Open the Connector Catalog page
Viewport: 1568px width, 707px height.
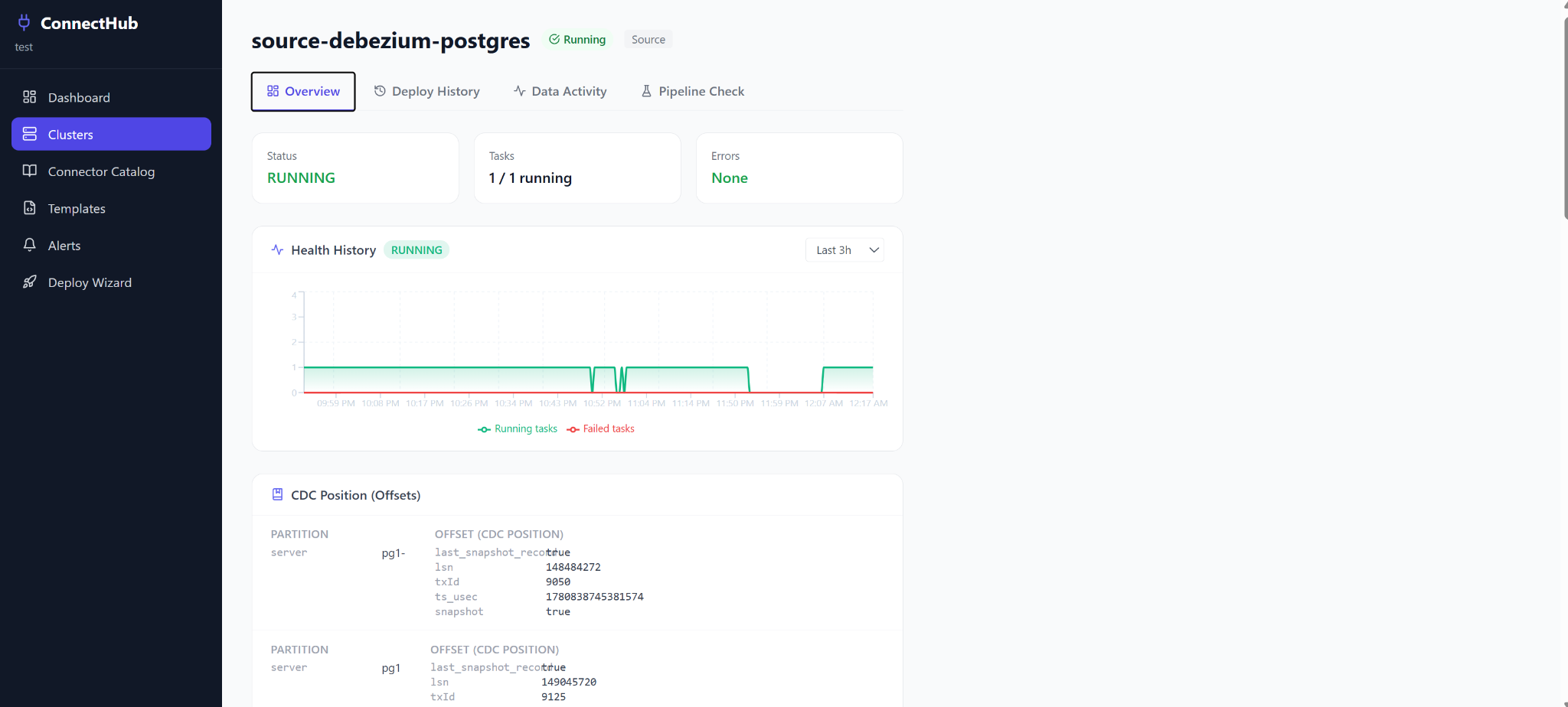111,171
